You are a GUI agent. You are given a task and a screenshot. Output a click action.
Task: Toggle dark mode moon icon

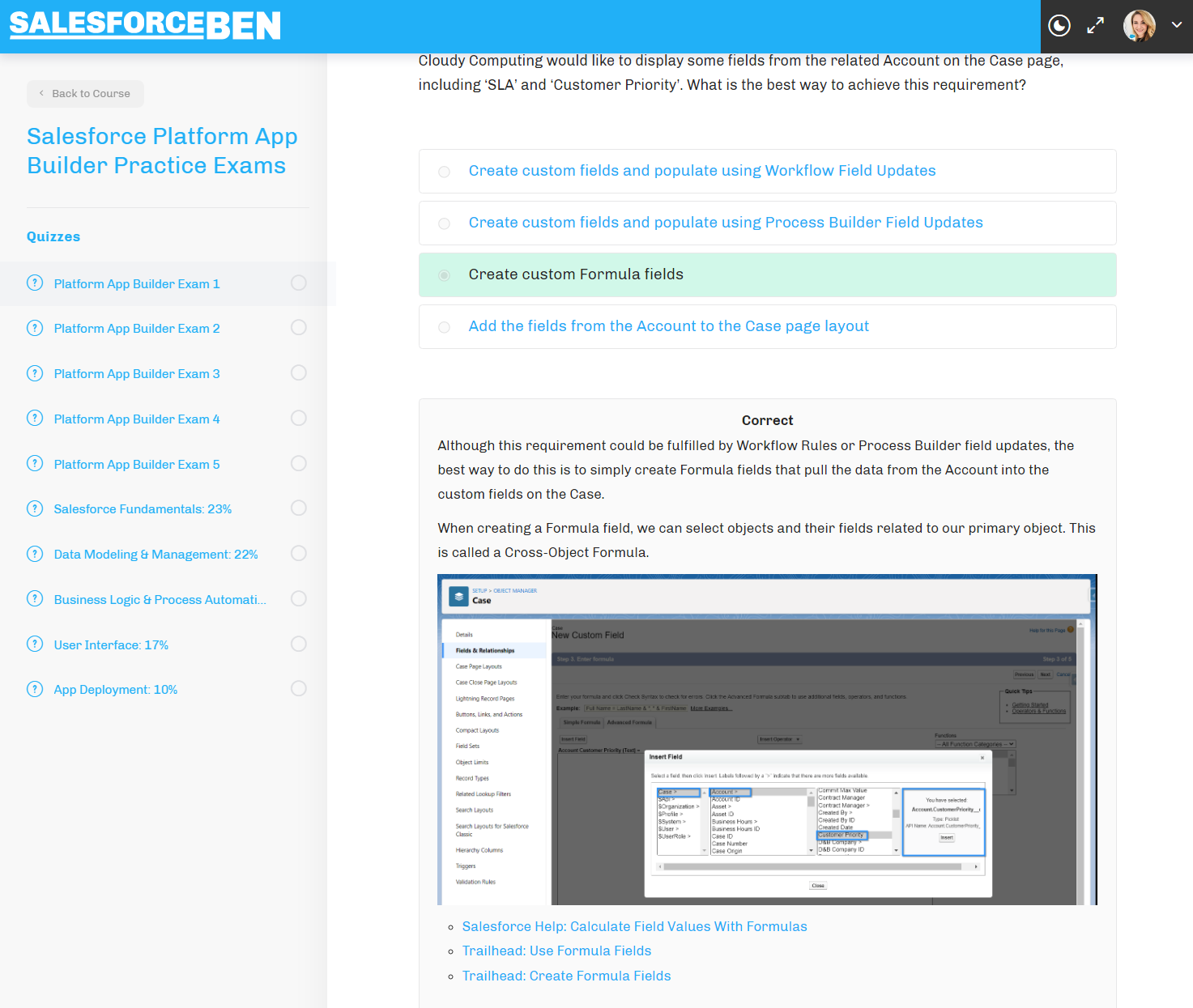click(x=1059, y=26)
